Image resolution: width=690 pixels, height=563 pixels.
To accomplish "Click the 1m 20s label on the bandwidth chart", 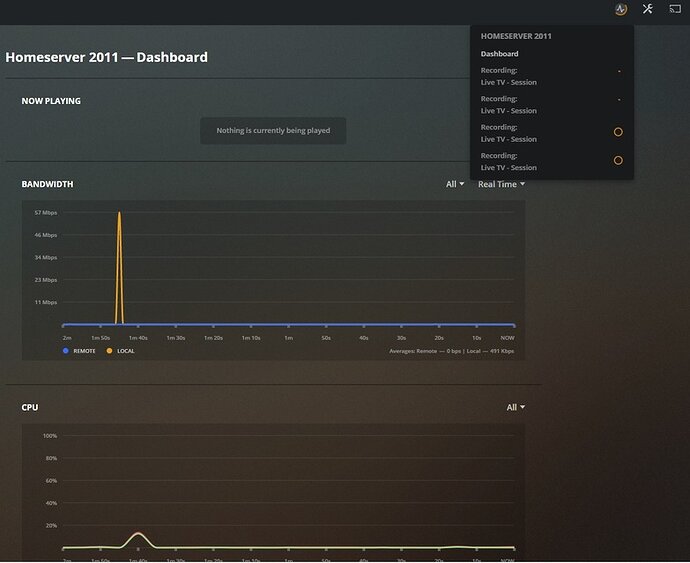I will coord(213,338).
